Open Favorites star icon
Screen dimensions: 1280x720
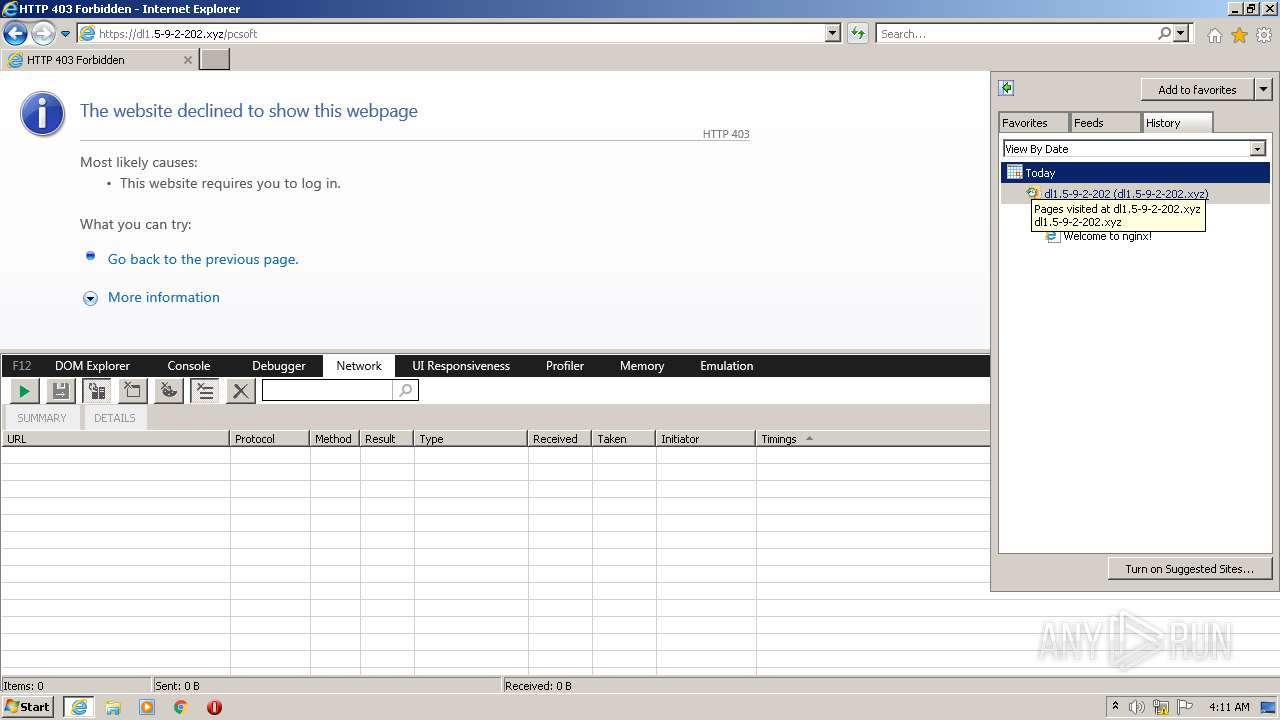[1239, 35]
